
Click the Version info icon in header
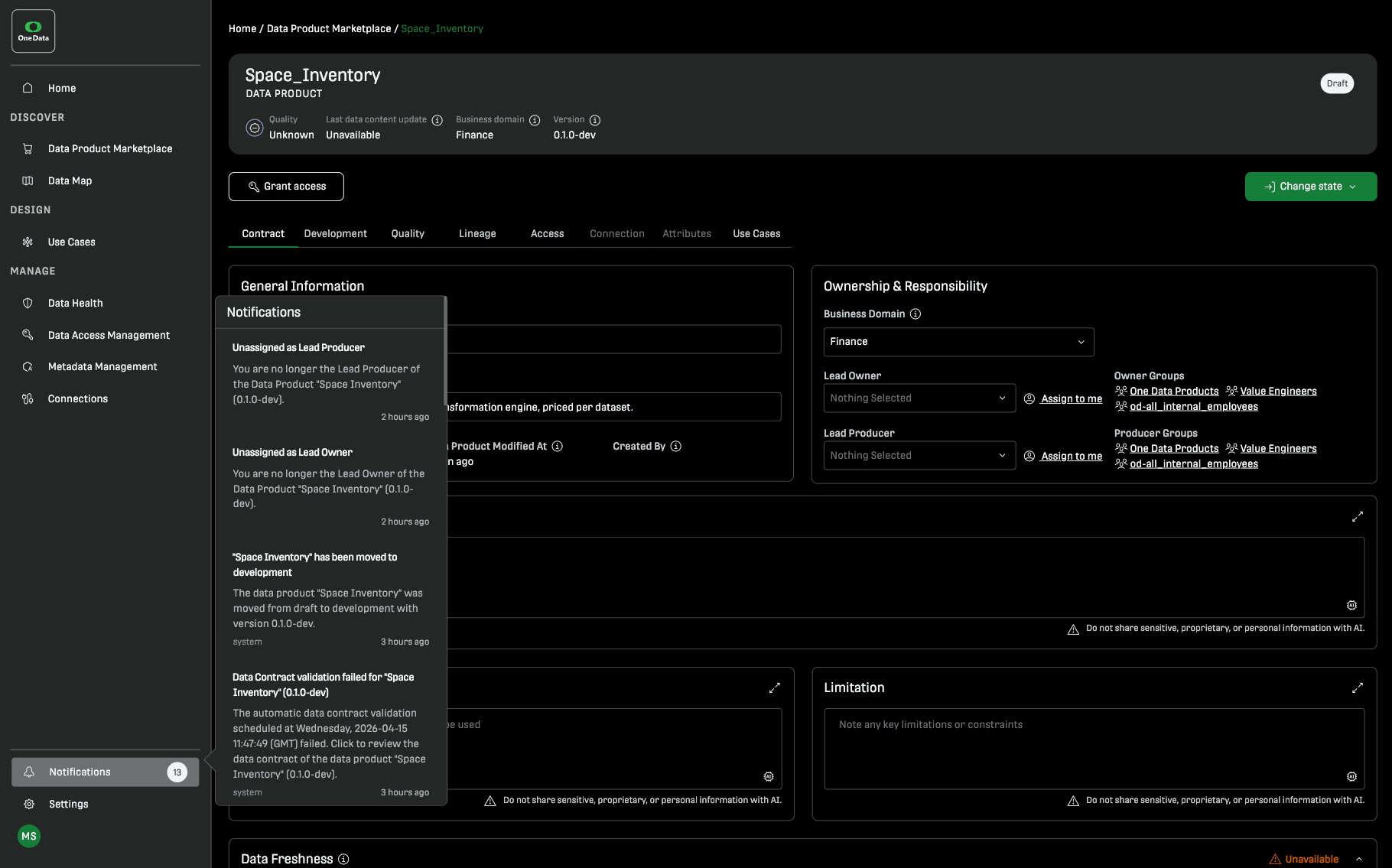coord(595,121)
